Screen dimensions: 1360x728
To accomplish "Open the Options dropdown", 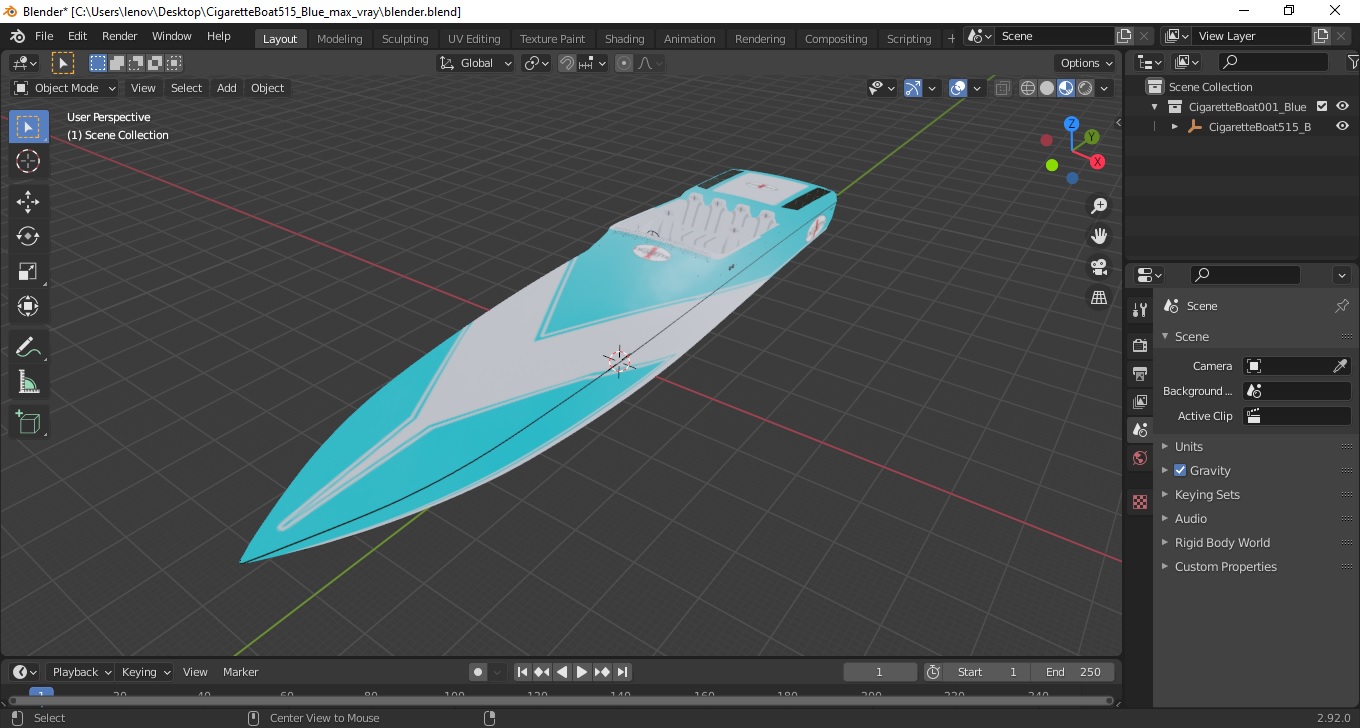I will point(1087,63).
